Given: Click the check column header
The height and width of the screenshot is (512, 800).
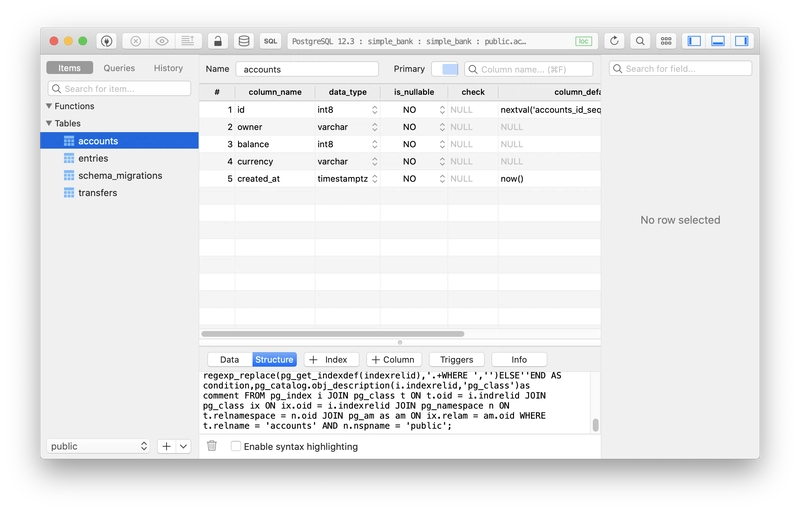Looking at the screenshot, I should pyautogui.click(x=473, y=92).
